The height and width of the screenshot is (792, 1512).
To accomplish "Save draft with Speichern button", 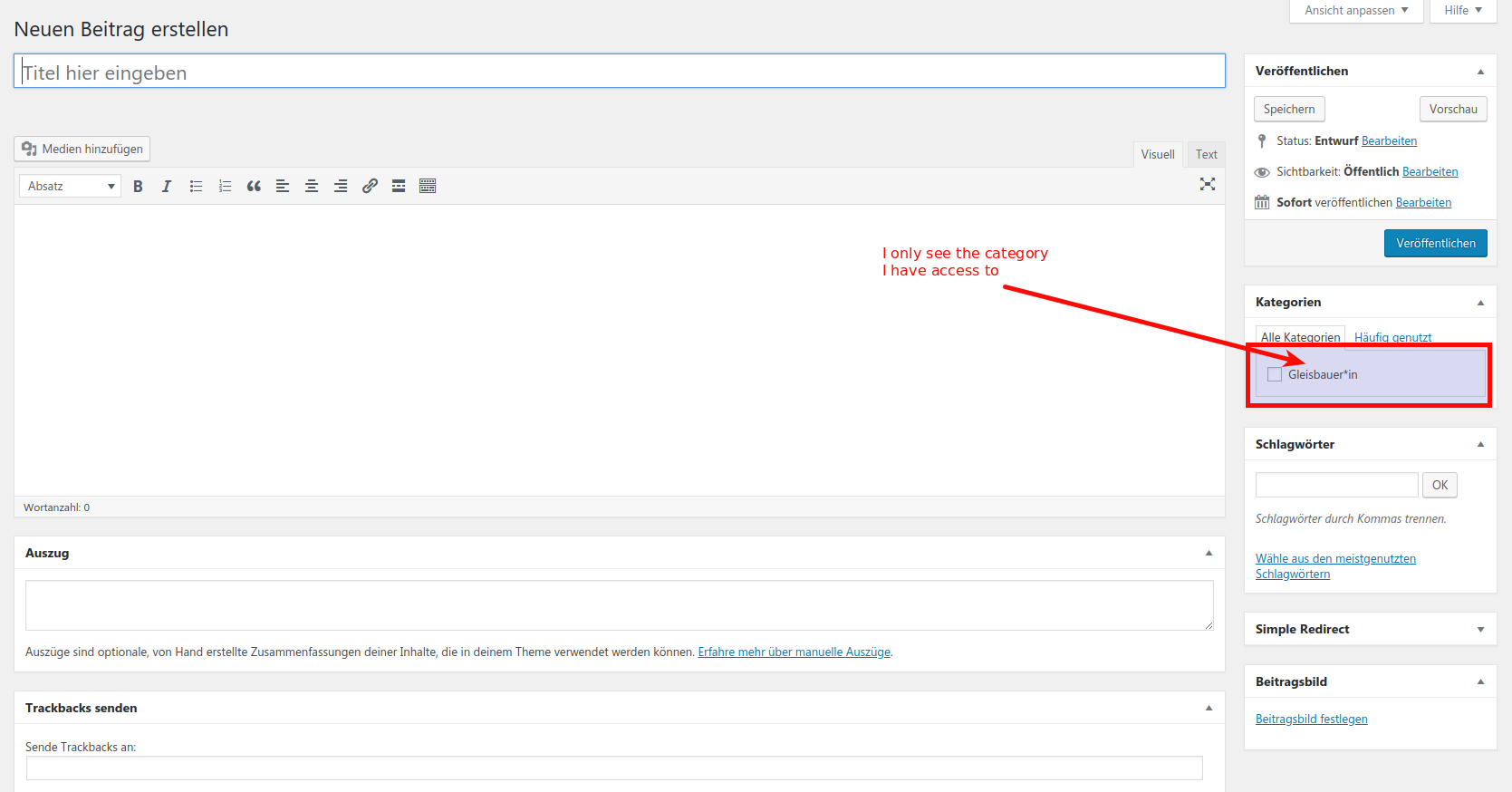I will tap(1289, 109).
